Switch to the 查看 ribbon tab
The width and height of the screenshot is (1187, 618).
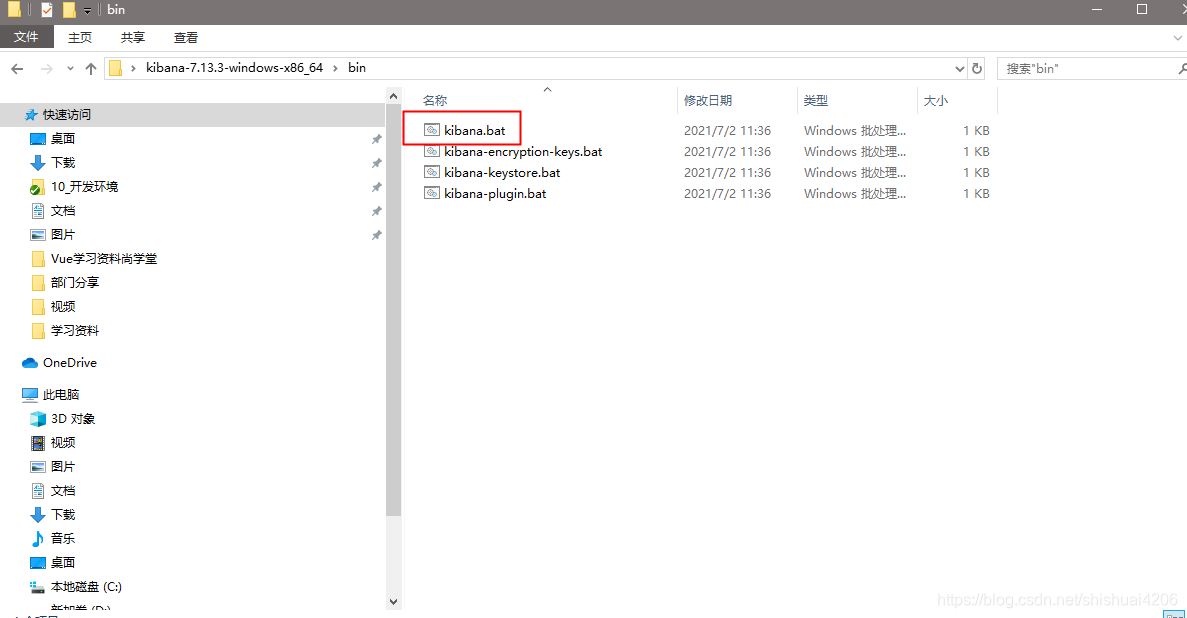(185, 37)
